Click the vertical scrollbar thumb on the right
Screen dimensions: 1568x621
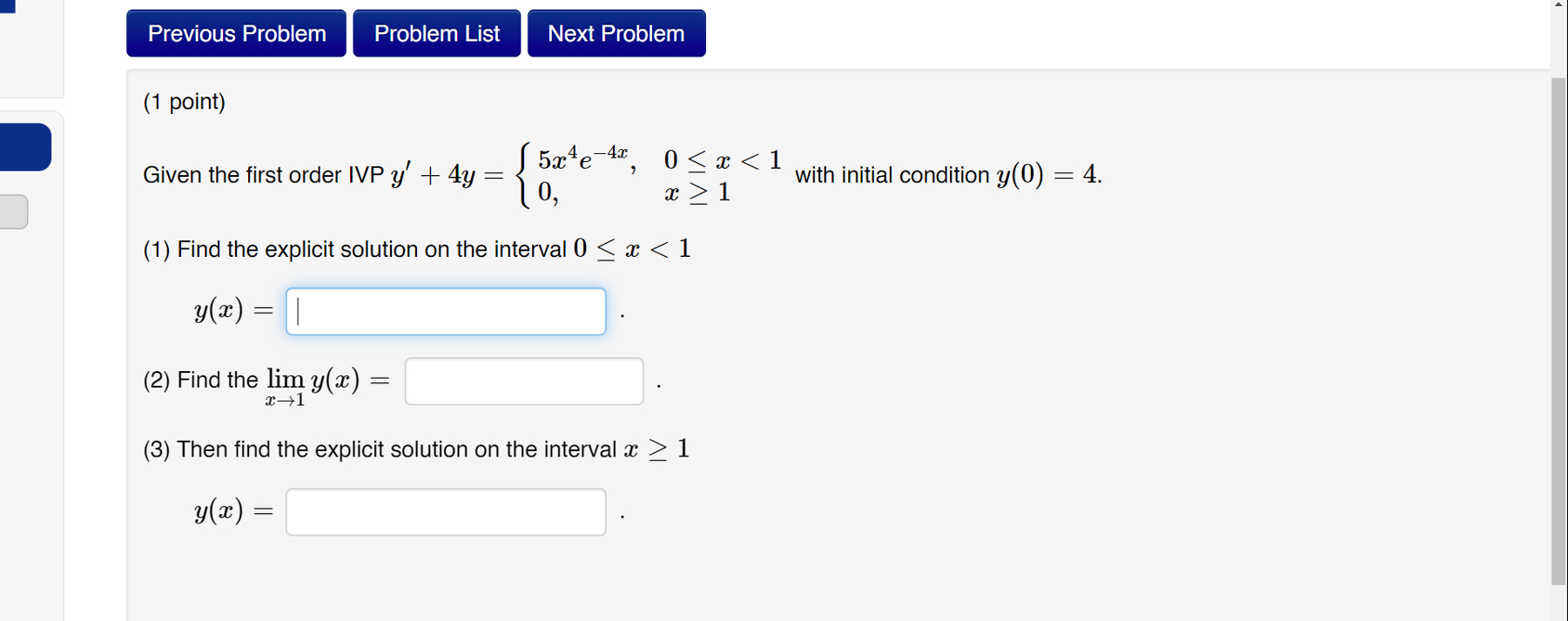(x=1558, y=348)
